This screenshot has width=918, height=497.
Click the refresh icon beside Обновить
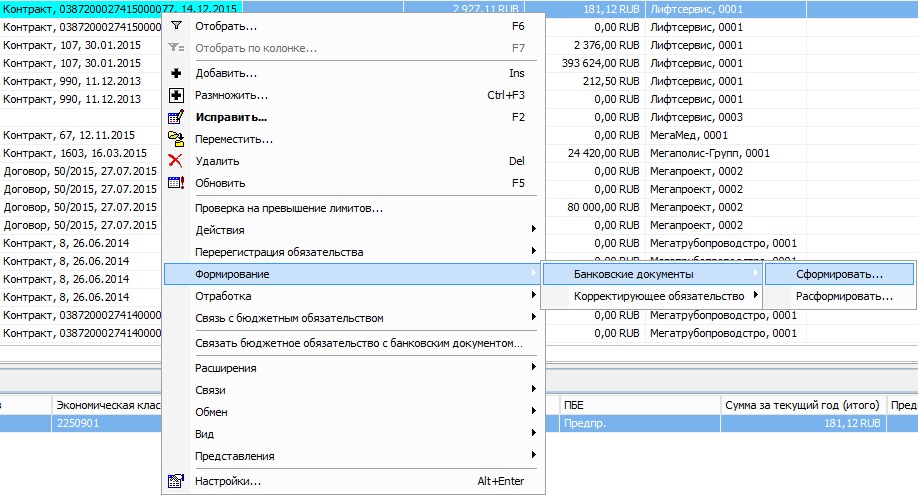(x=177, y=184)
